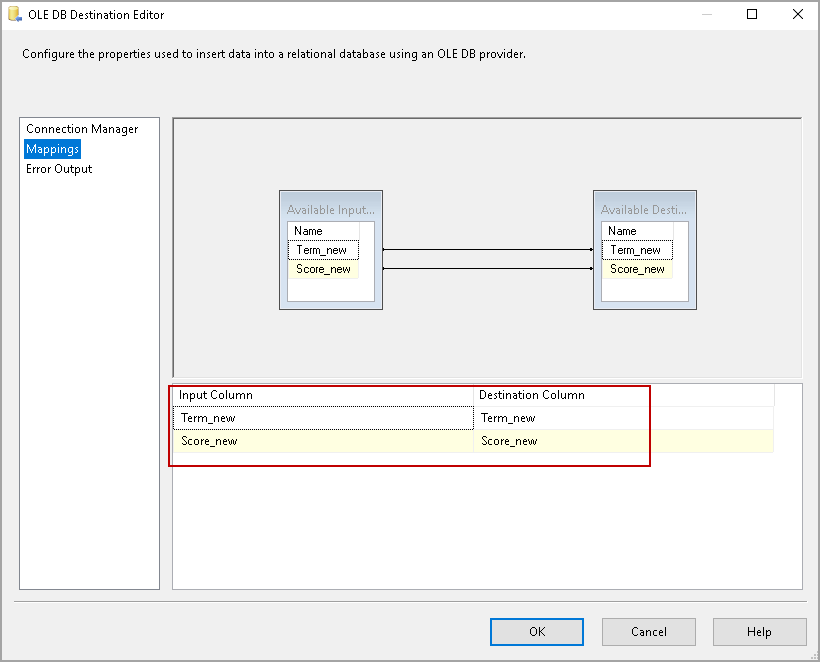Select Score_new in Available Destination Columns
This screenshot has width=820, height=662.
[x=637, y=269]
